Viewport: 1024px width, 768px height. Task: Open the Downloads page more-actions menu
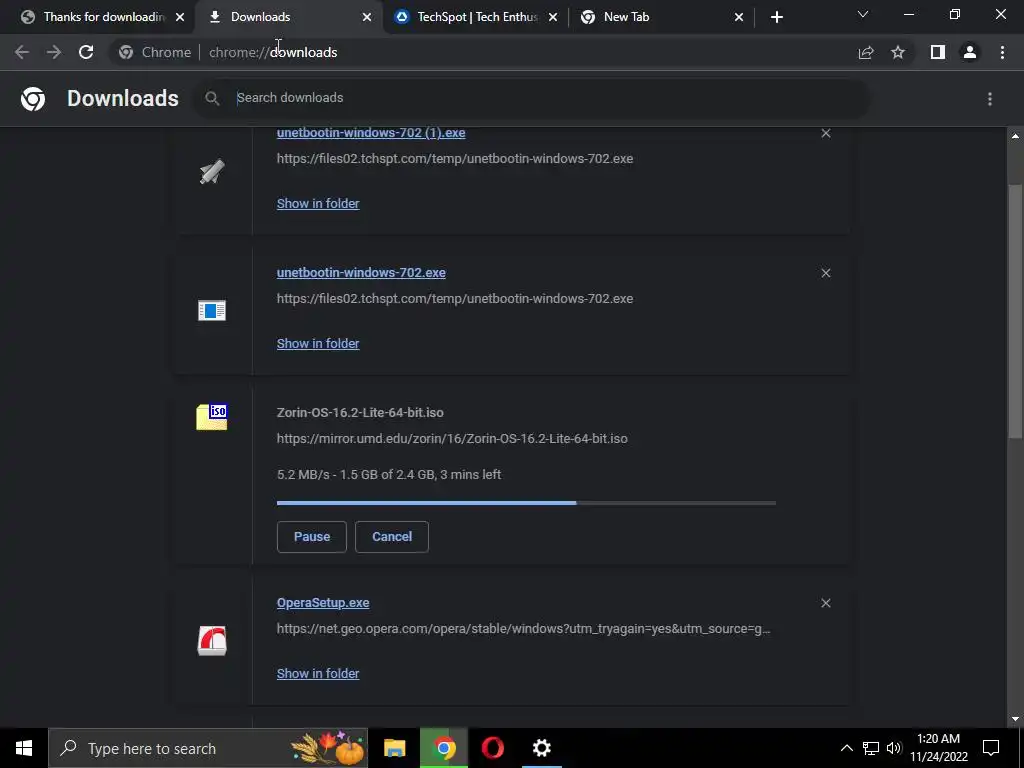pos(990,99)
